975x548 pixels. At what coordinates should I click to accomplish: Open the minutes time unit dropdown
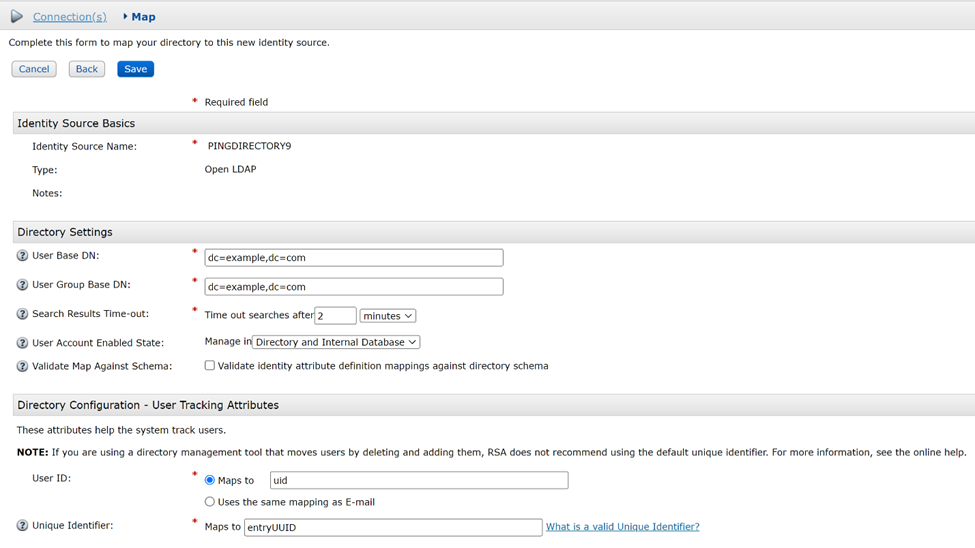click(387, 316)
